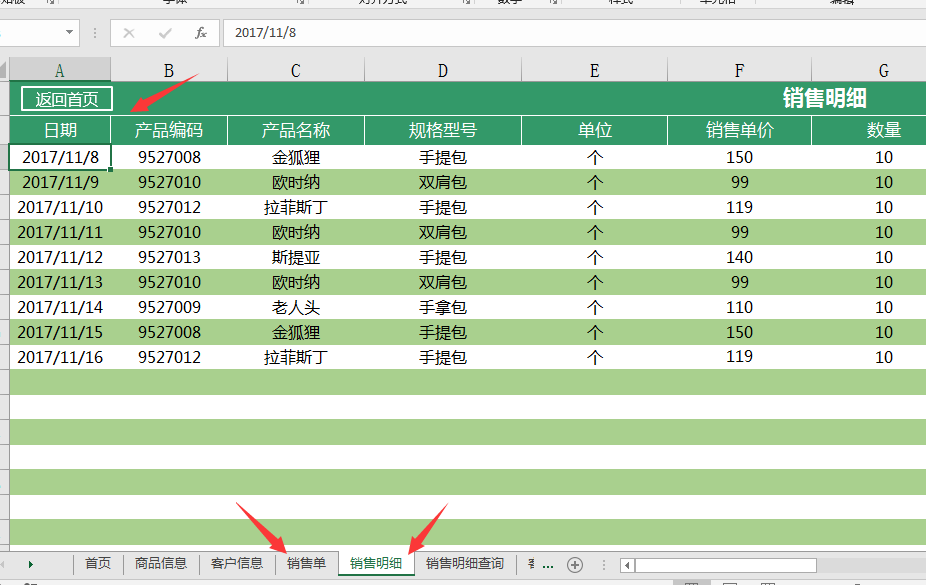Viewport: 926px width, 585px height.
Task: Select the 销售明细 sheet tab
Action: 376,564
